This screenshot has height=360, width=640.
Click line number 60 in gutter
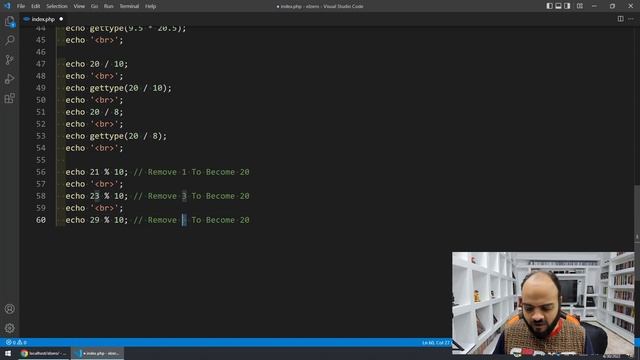pos(40,220)
